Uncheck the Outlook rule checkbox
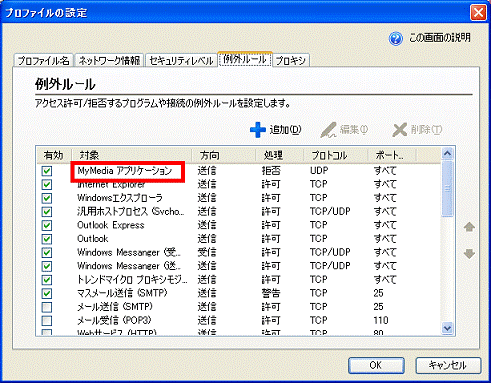Image resolution: width=491 pixels, height=383 pixels. [x=47, y=239]
